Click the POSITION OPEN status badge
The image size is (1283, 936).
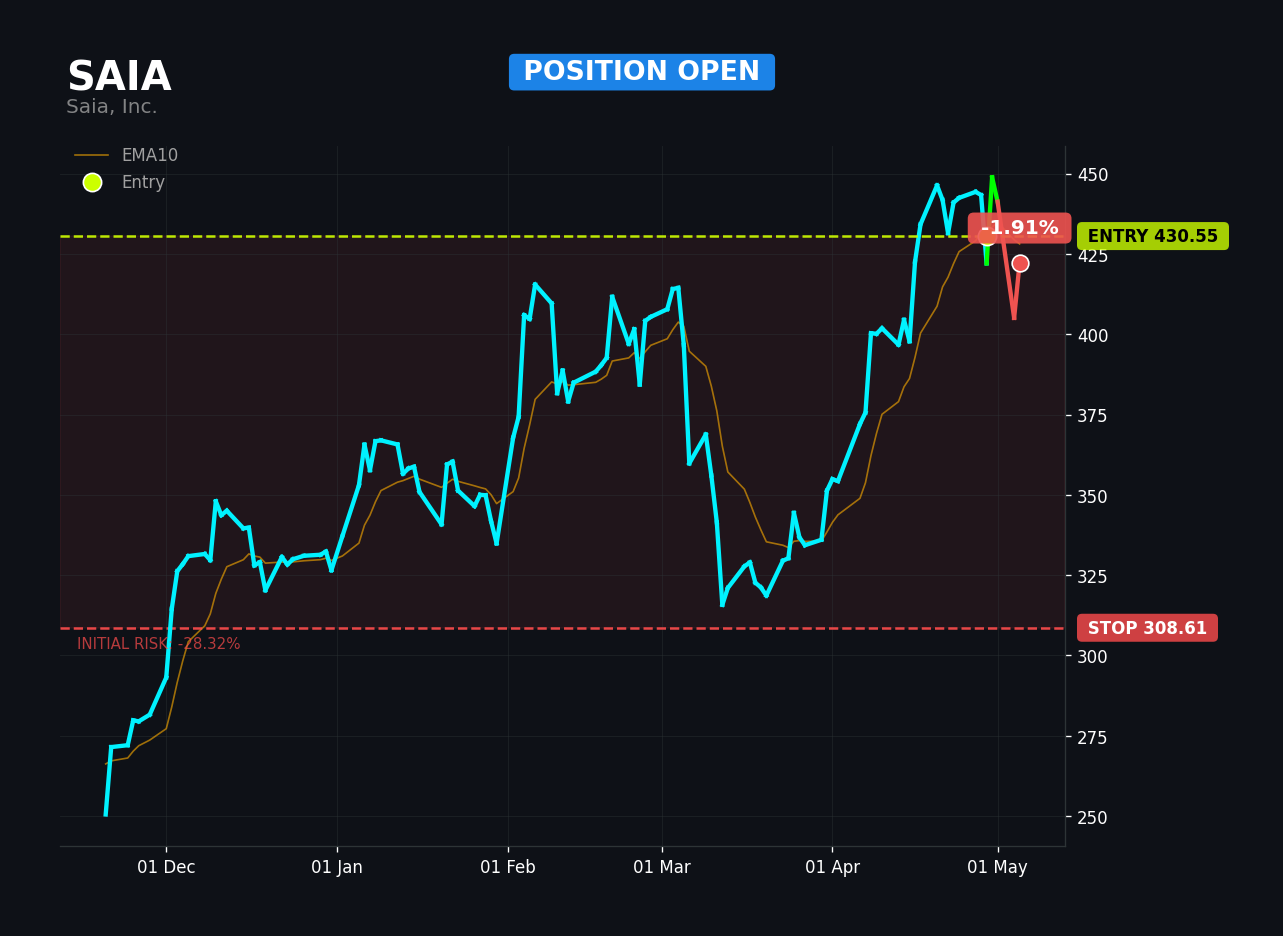pyautogui.click(x=642, y=72)
